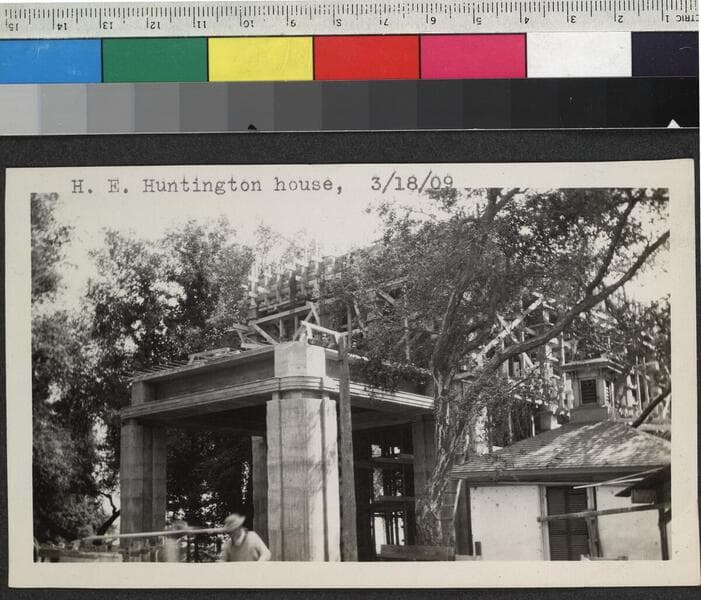The height and width of the screenshot is (600, 701).
Task: Click the 'H. E. Huntington house' caption text
Action: pos(206,186)
